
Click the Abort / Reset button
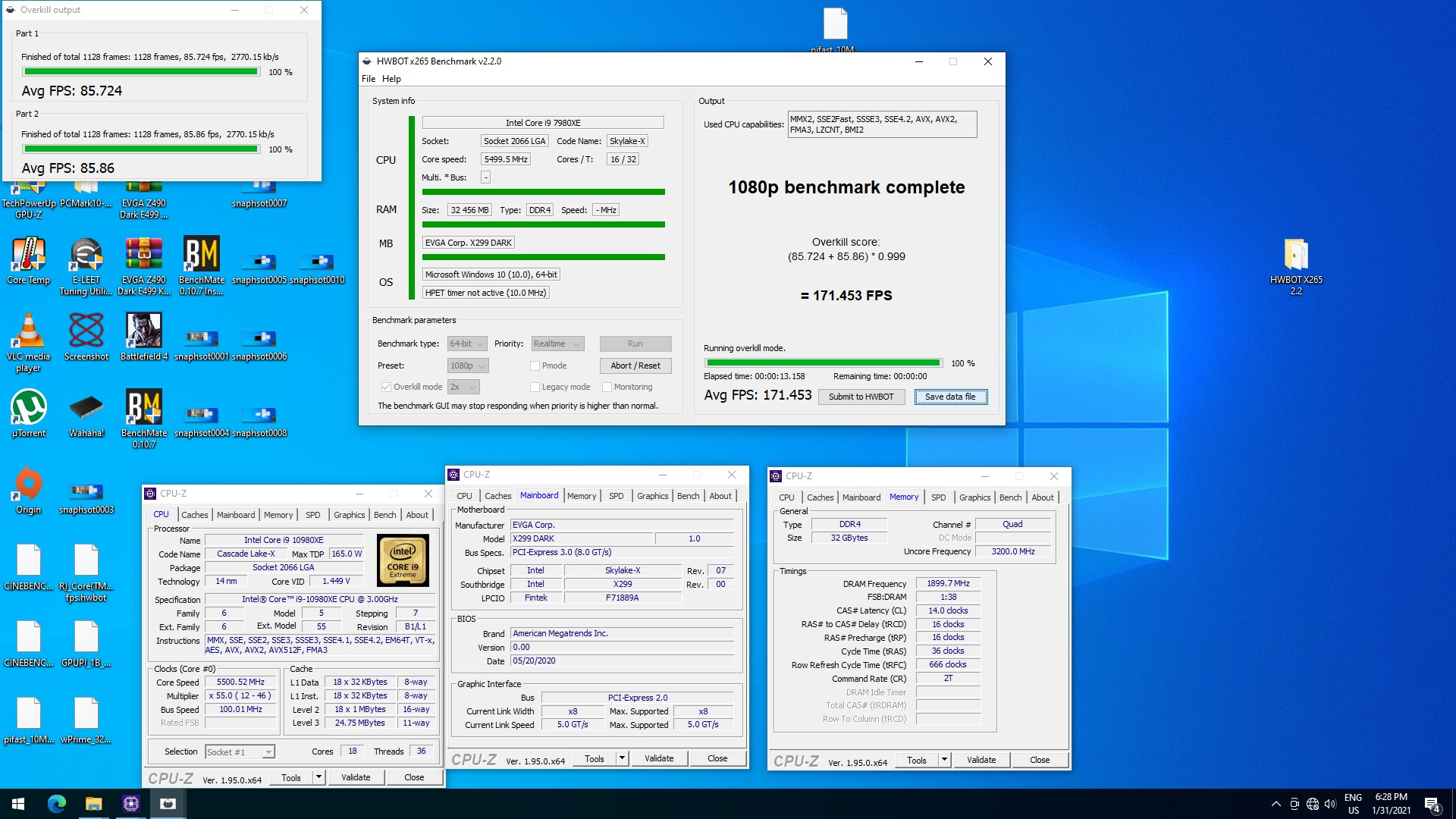click(x=635, y=366)
